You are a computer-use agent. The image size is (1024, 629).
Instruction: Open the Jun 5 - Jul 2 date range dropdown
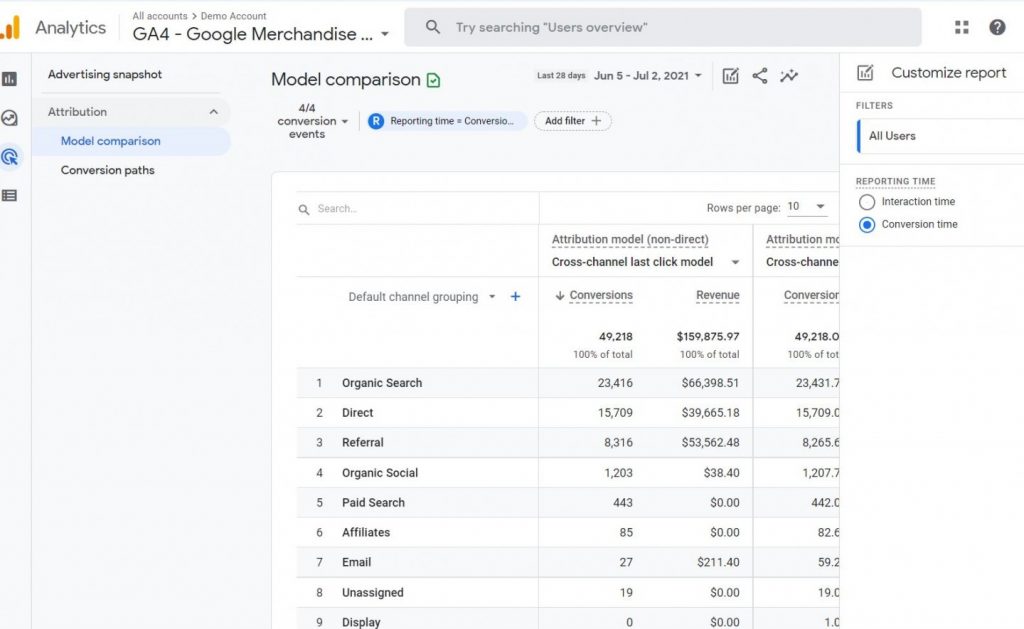coord(648,76)
